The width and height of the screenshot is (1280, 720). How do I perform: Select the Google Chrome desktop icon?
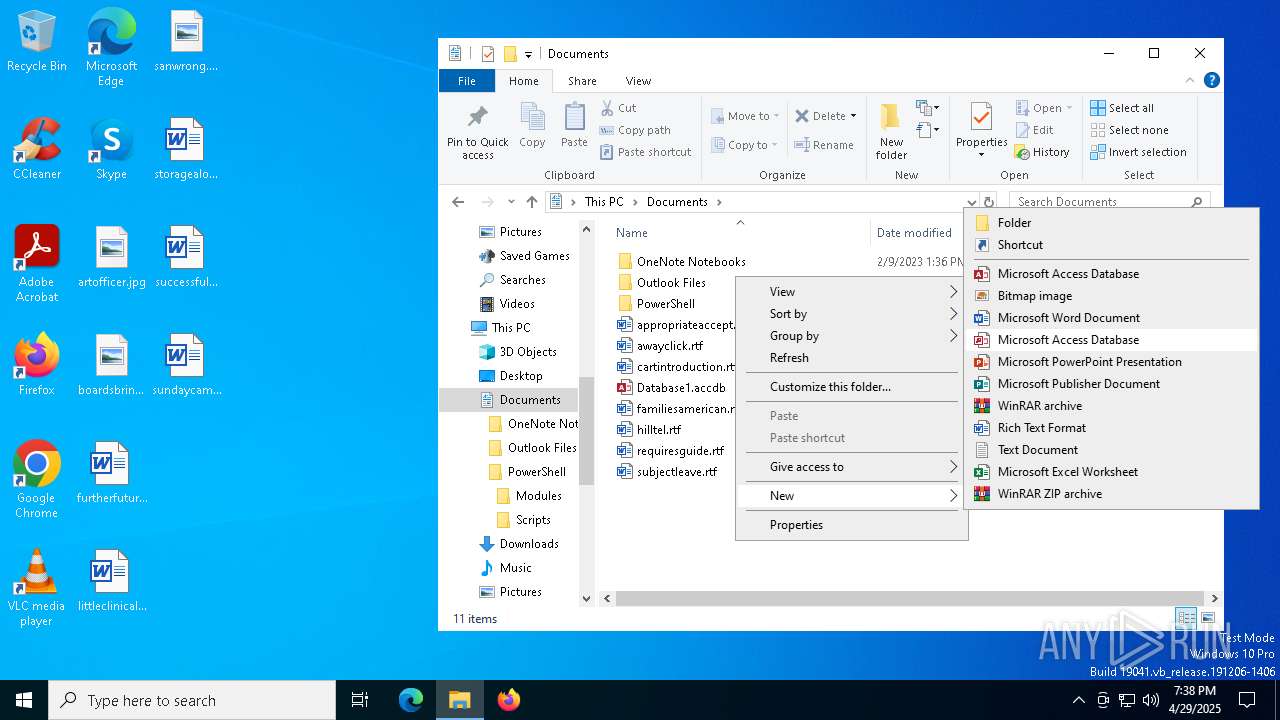[x=37, y=480]
